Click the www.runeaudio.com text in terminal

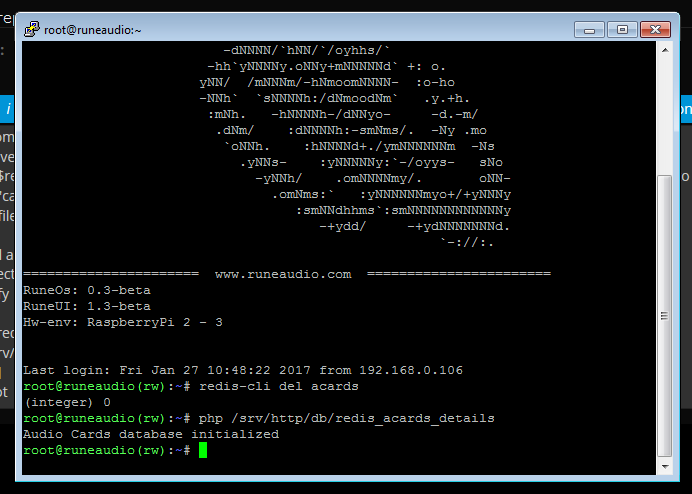pos(283,274)
